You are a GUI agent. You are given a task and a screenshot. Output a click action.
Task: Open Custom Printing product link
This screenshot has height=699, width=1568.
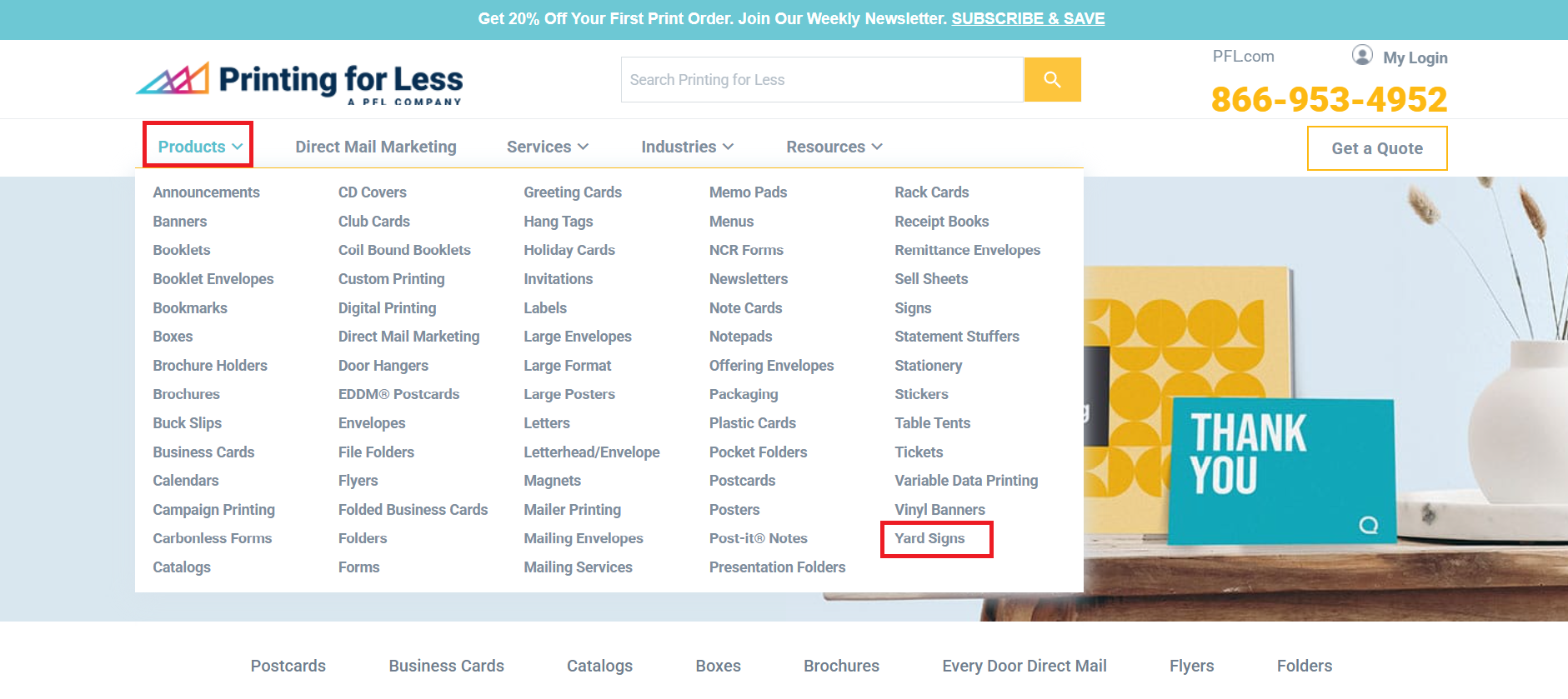click(391, 279)
